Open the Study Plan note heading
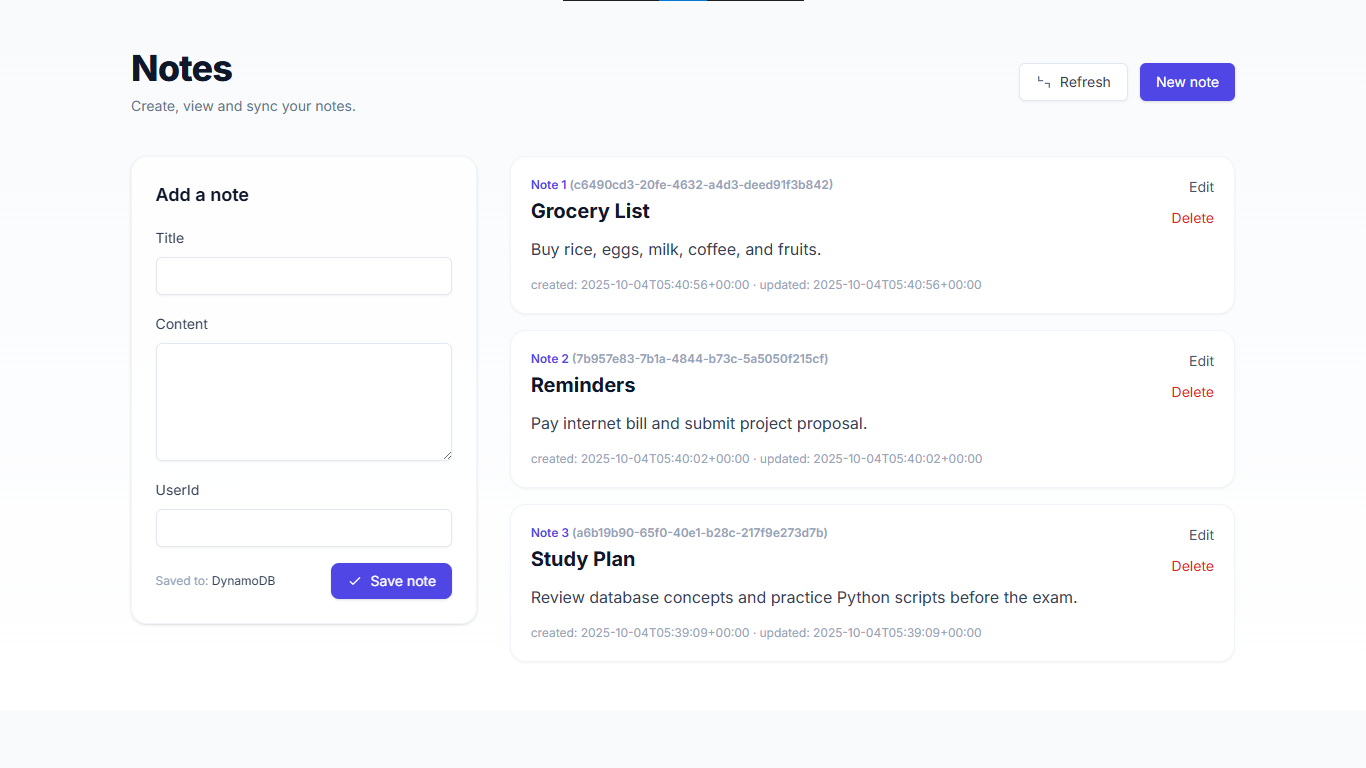This screenshot has width=1366, height=768. pyautogui.click(x=583, y=559)
